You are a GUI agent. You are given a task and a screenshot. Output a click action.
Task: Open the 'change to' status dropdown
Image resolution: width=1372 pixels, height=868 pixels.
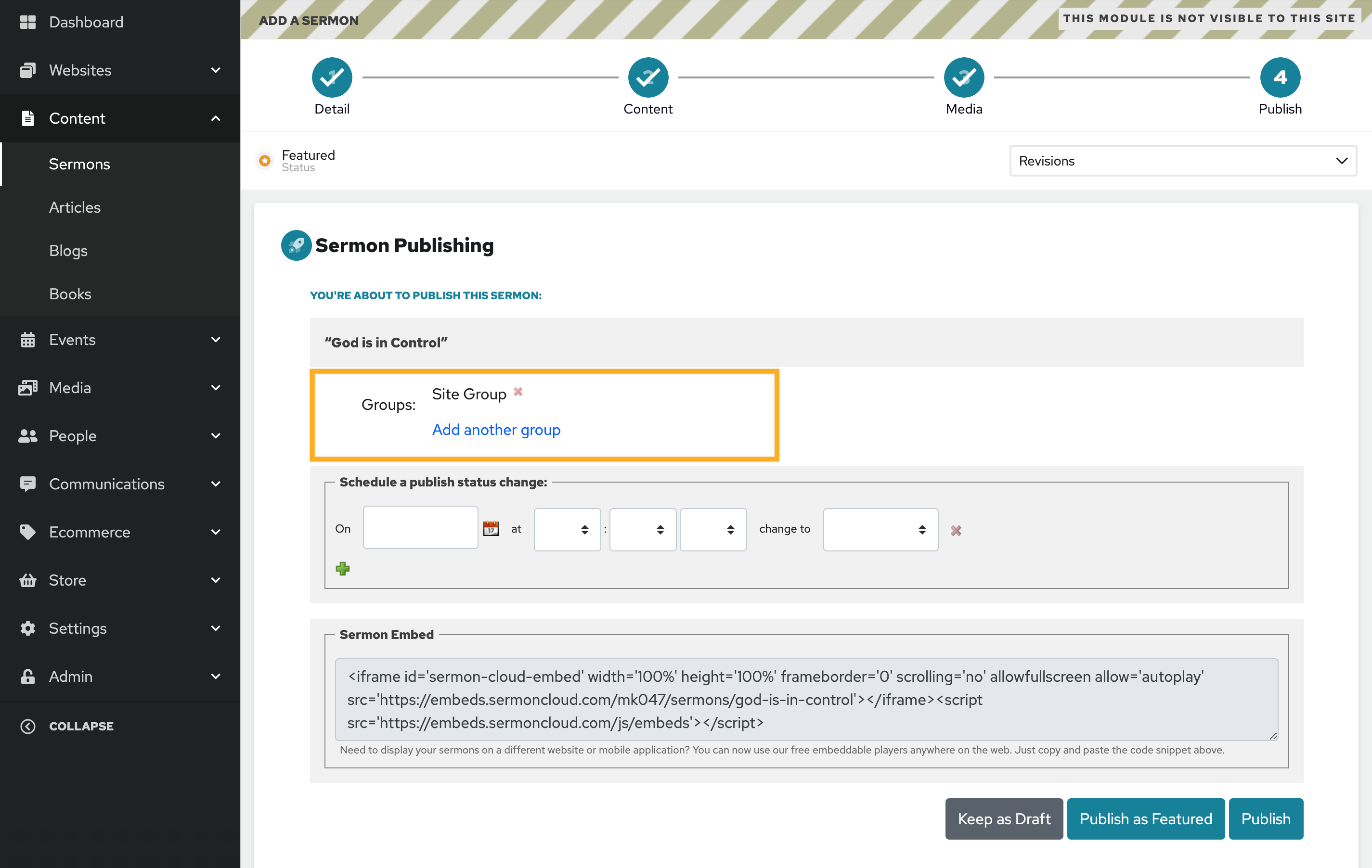tap(880, 529)
